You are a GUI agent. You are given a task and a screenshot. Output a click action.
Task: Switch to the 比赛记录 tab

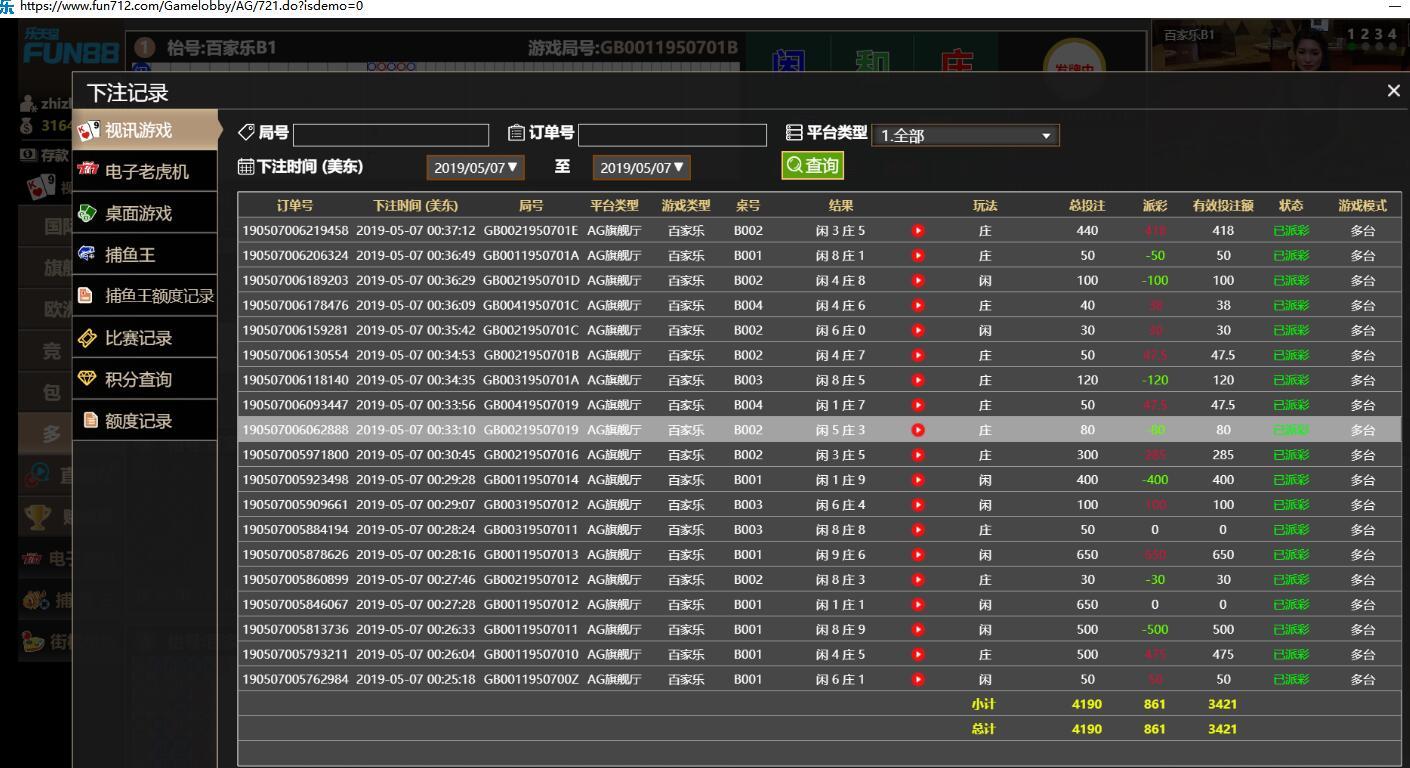[x=145, y=338]
